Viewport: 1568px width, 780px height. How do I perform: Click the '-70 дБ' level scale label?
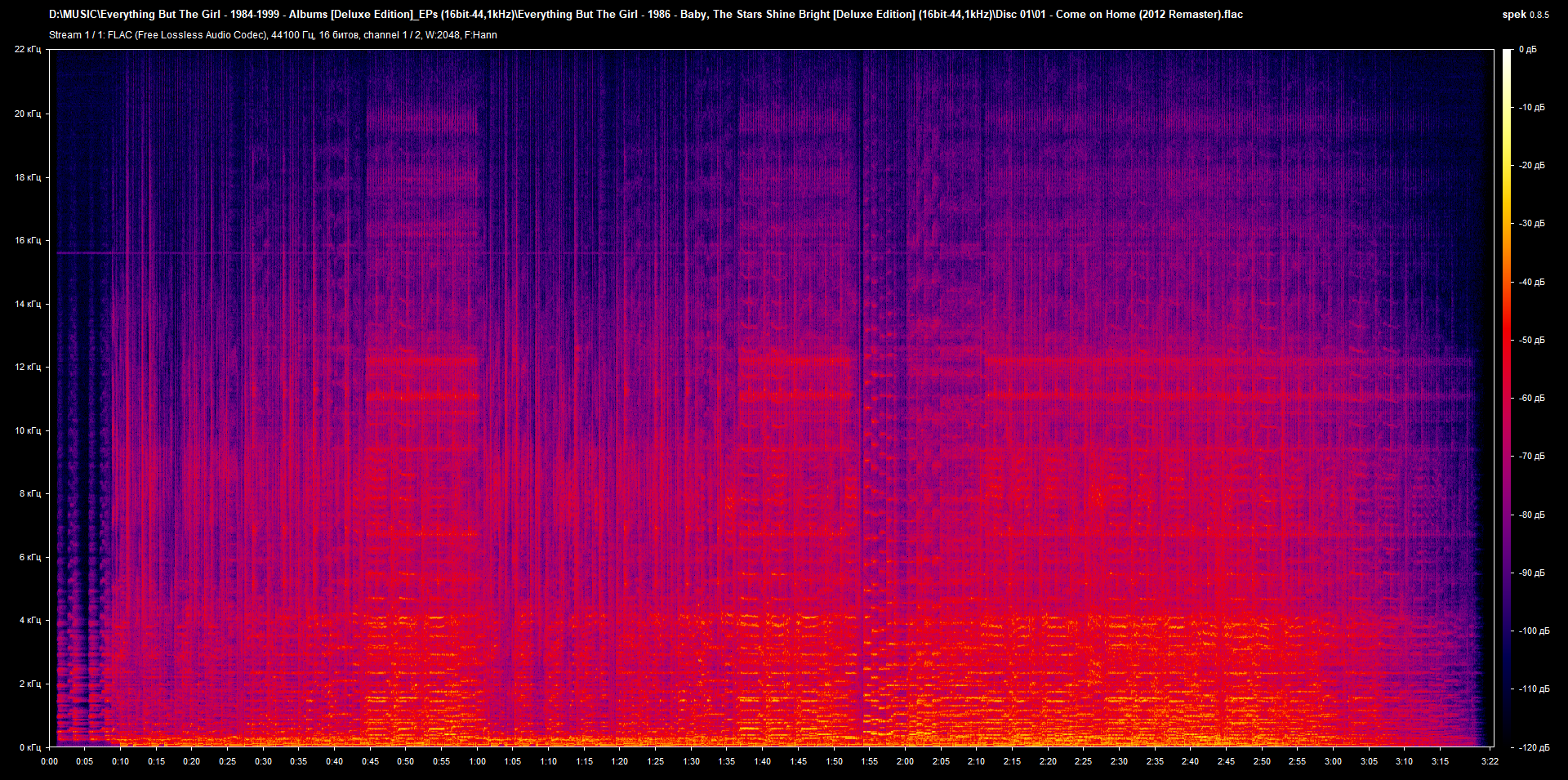coord(1531,456)
